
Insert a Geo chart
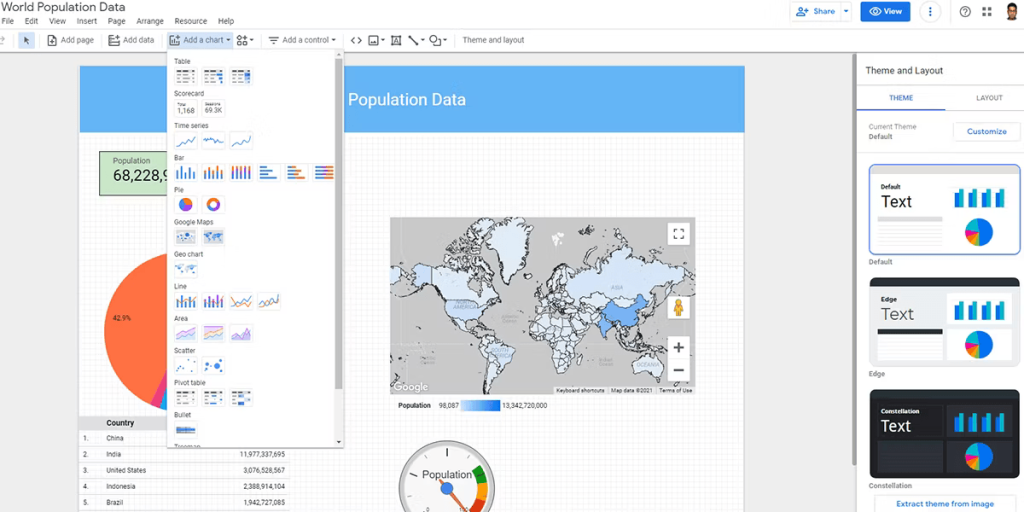[x=185, y=269]
